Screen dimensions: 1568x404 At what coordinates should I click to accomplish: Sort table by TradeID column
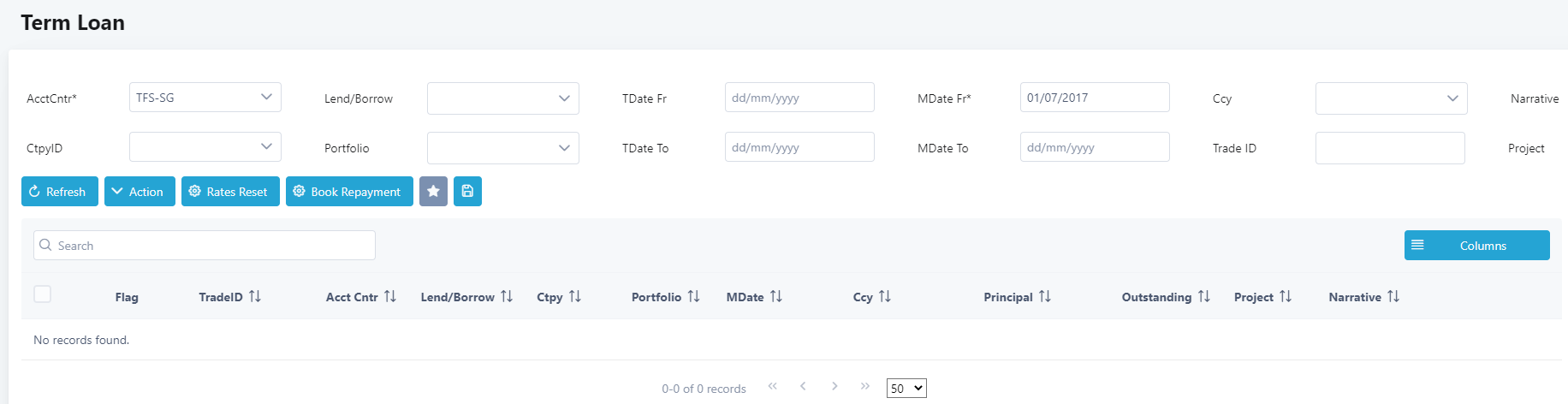(255, 297)
